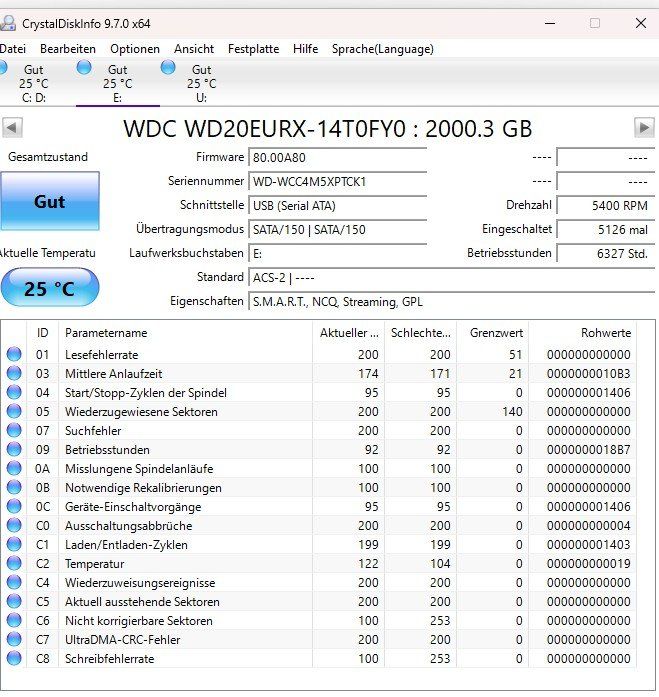Click the Aktueller column header
Image resolution: width=659 pixels, height=697 pixels.
(x=349, y=332)
